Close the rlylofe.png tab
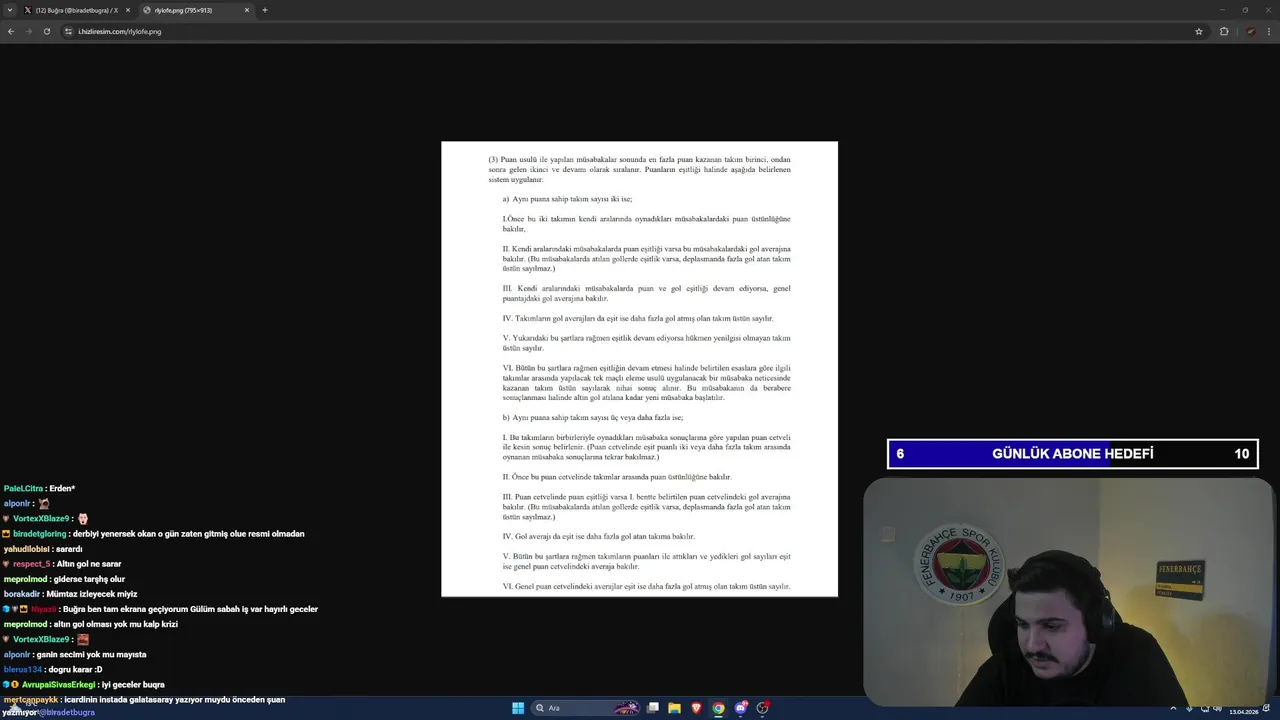 point(247,10)
